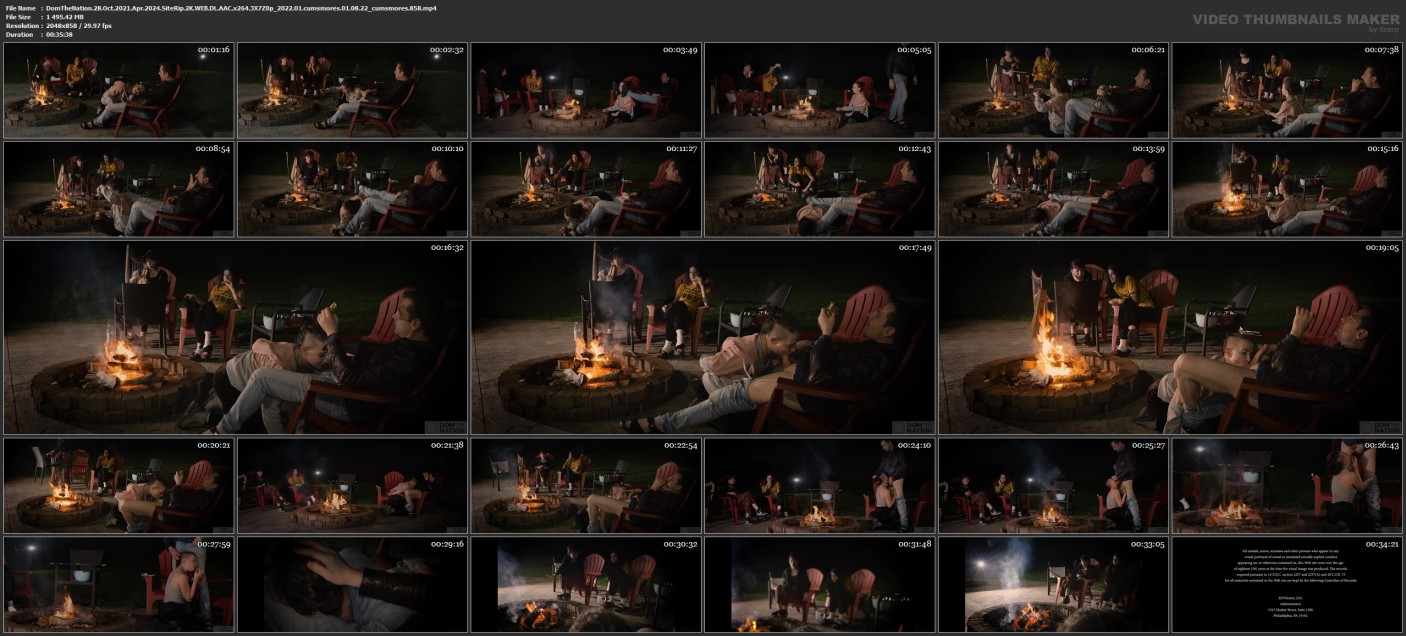Image resolution: width=1406 pixels, height=636 pixels.
Task: Select the large frame at 00:19:05
Action: 1170,337
